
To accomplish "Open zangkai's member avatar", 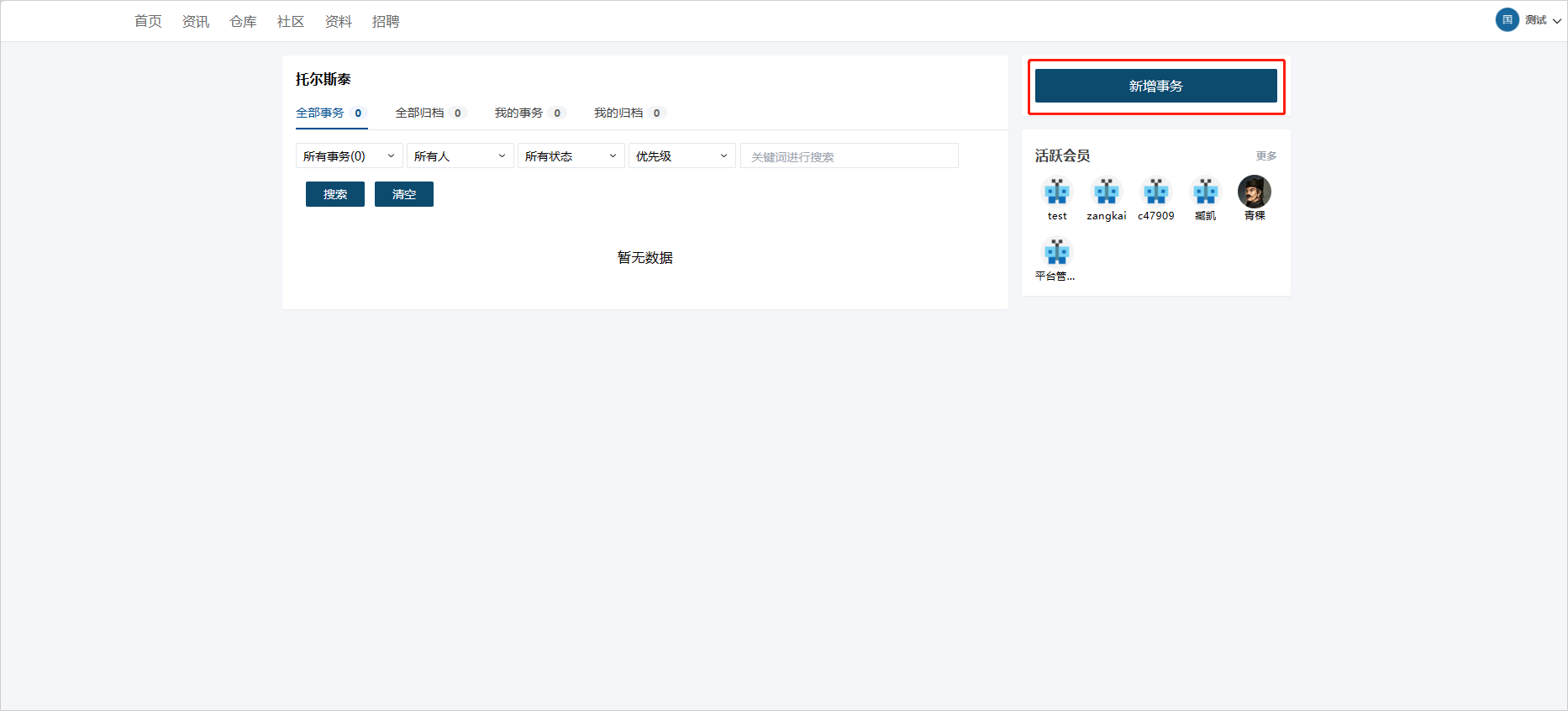I will [1106, 192].
